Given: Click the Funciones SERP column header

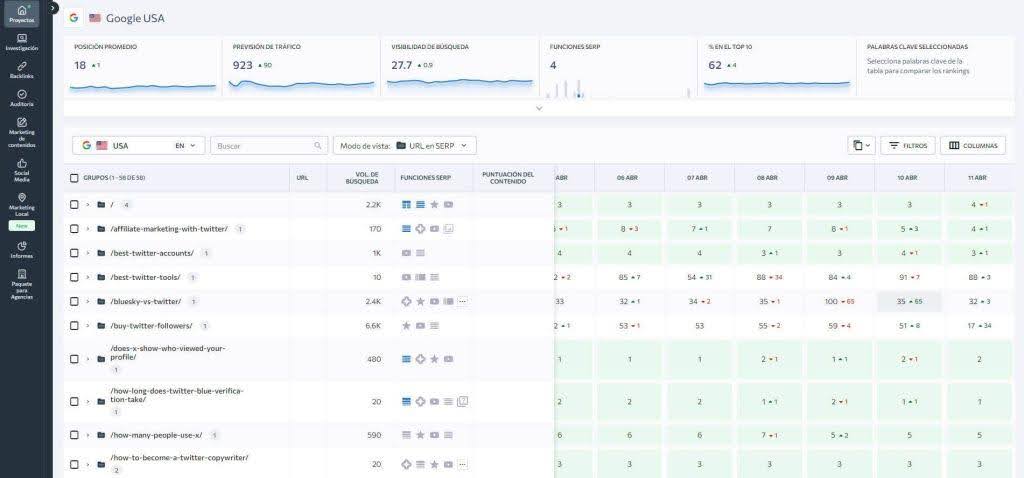Looking at the screenshot, I should click(x=425, y=178).
